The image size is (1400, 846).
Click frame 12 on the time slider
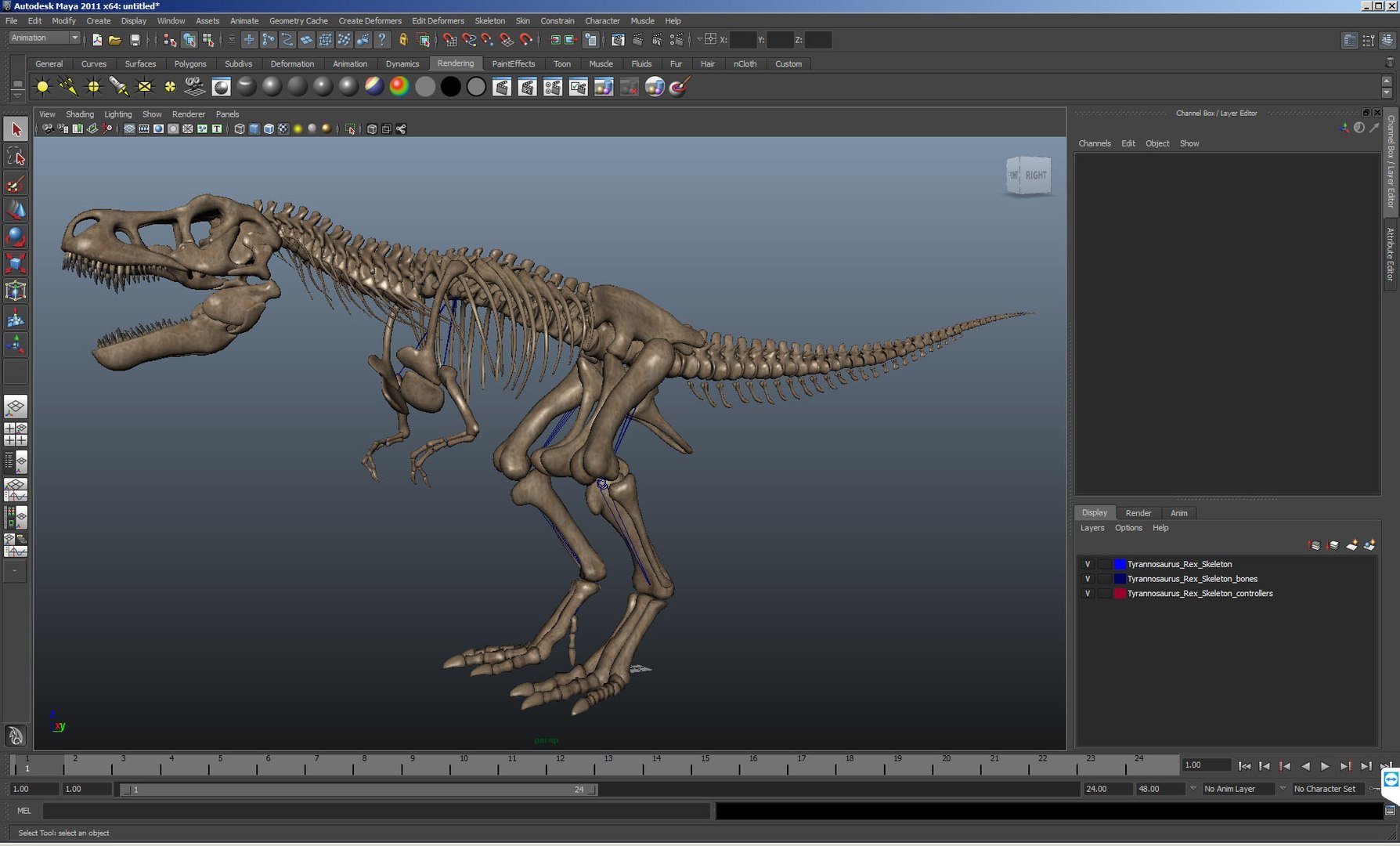coord(559,765)
